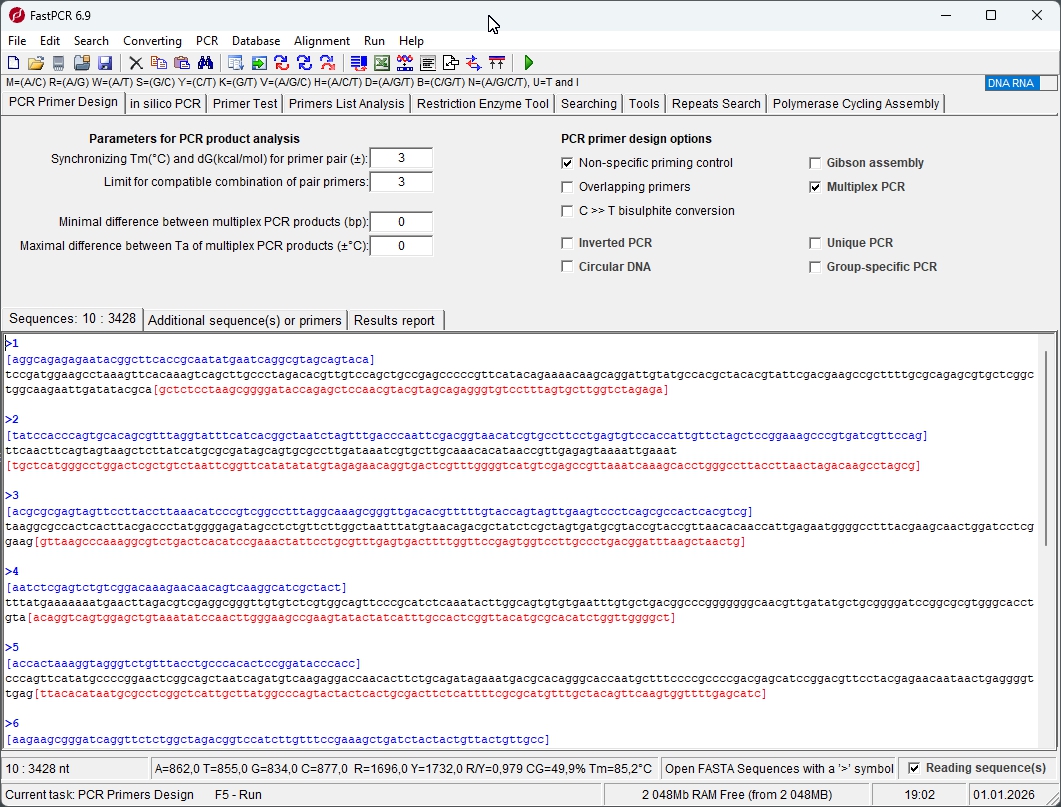
Task: Switch to the Restriction Enzyme Tool tab
Action: pyautogui.click(x=482, y=103)
